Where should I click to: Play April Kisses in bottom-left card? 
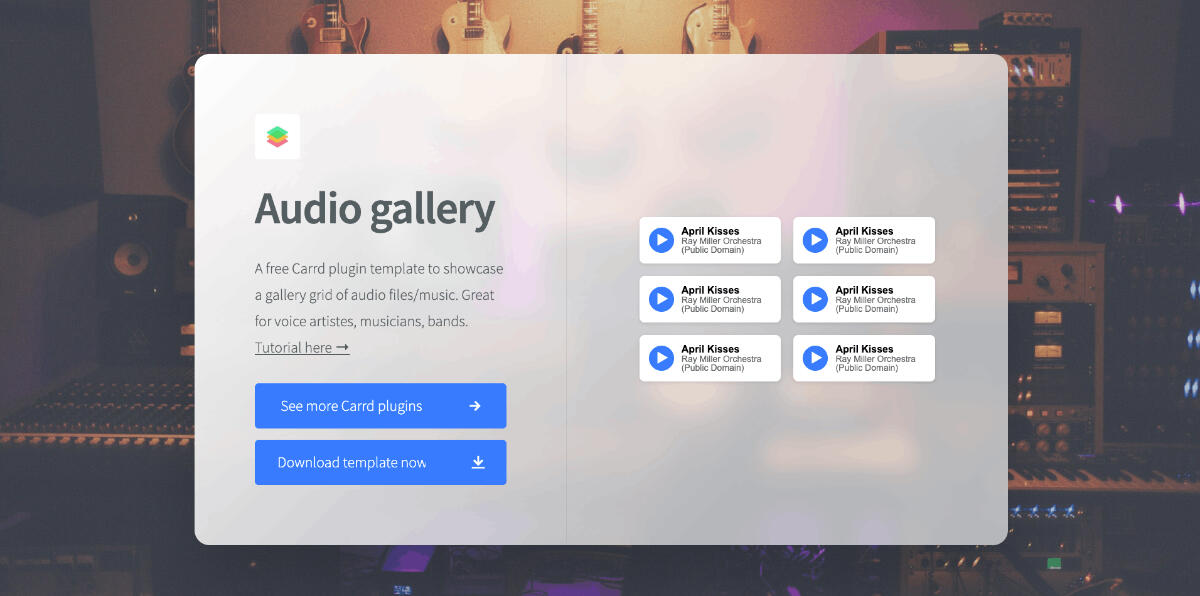pyautogui.click(x=661, y=358)
